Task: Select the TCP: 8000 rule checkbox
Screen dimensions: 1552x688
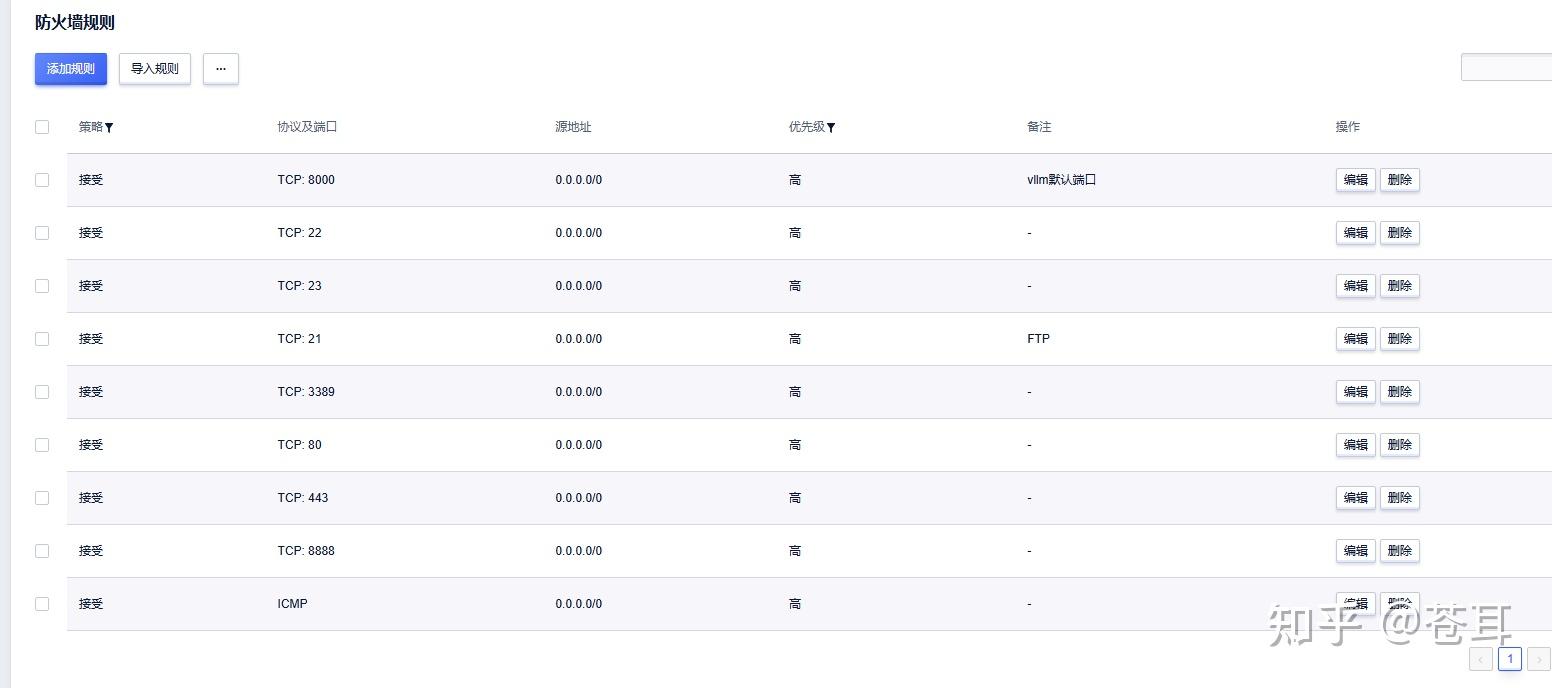Action: point(42,180)
